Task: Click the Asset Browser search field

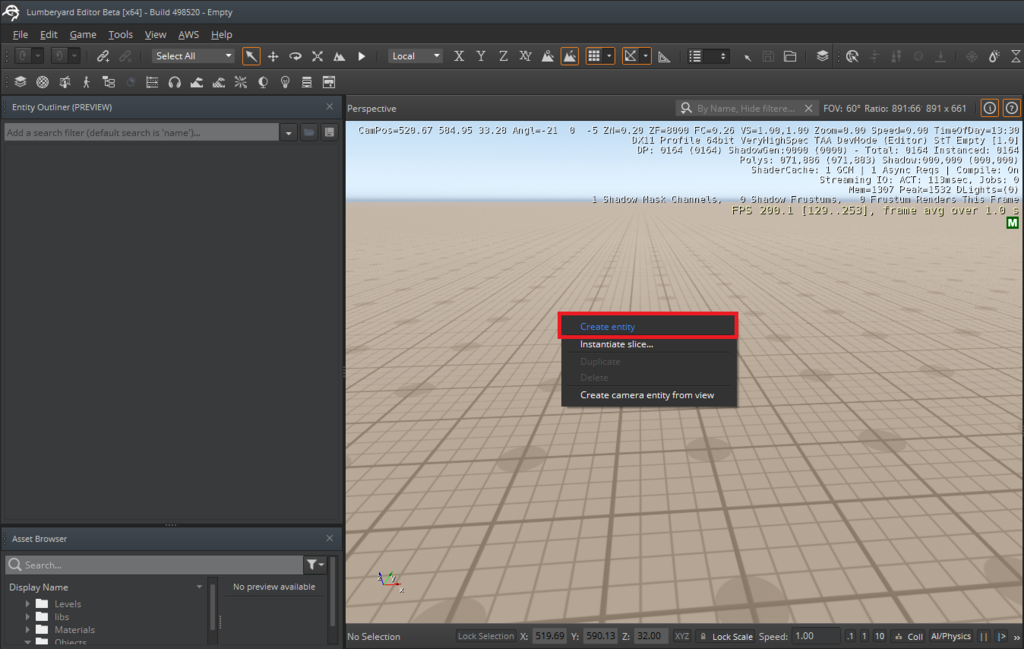Action: click(x=154, y=565)
